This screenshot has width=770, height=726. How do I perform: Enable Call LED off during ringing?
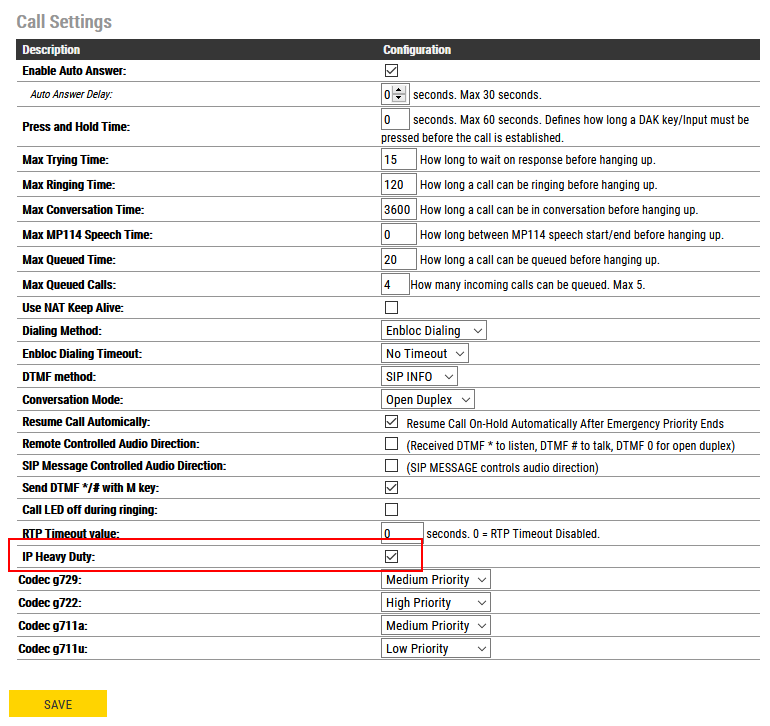(391, 510)
